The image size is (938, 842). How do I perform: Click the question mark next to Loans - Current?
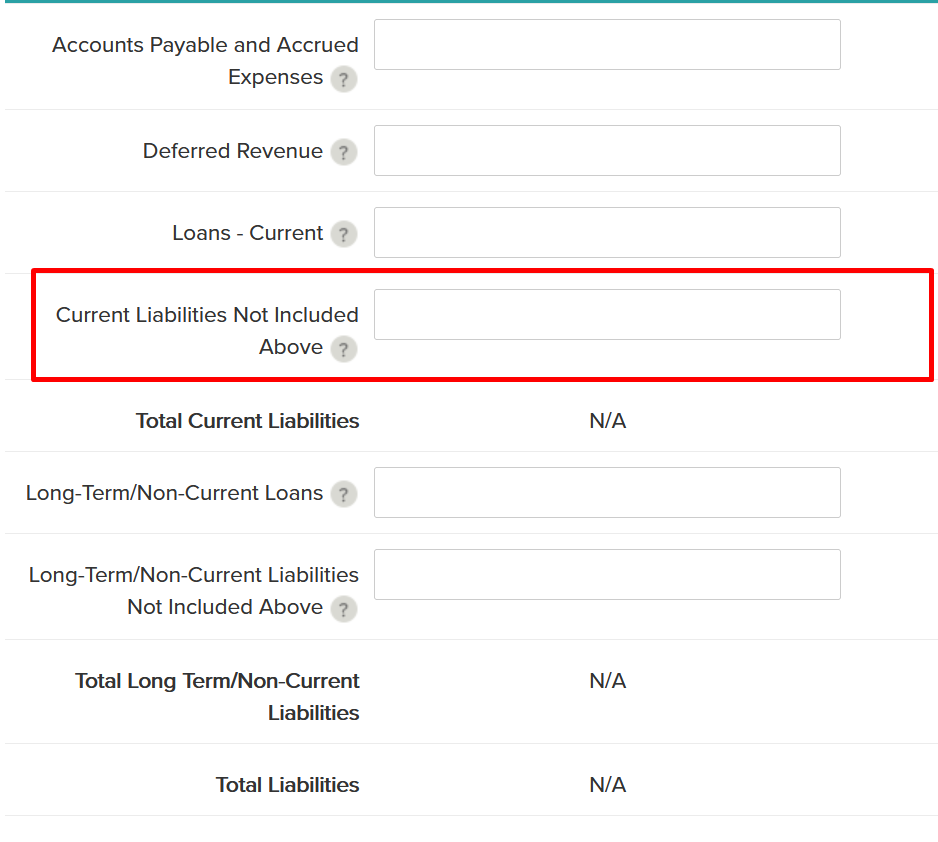[343, 234]
